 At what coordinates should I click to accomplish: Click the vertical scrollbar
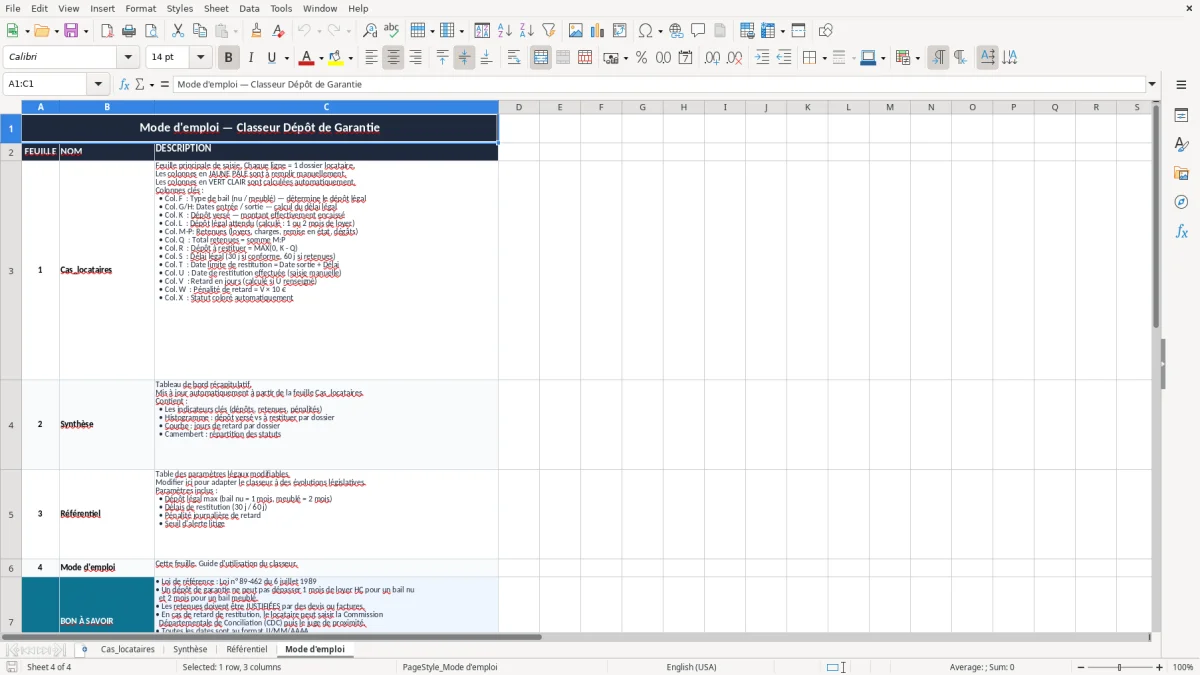click(1156, 366)
